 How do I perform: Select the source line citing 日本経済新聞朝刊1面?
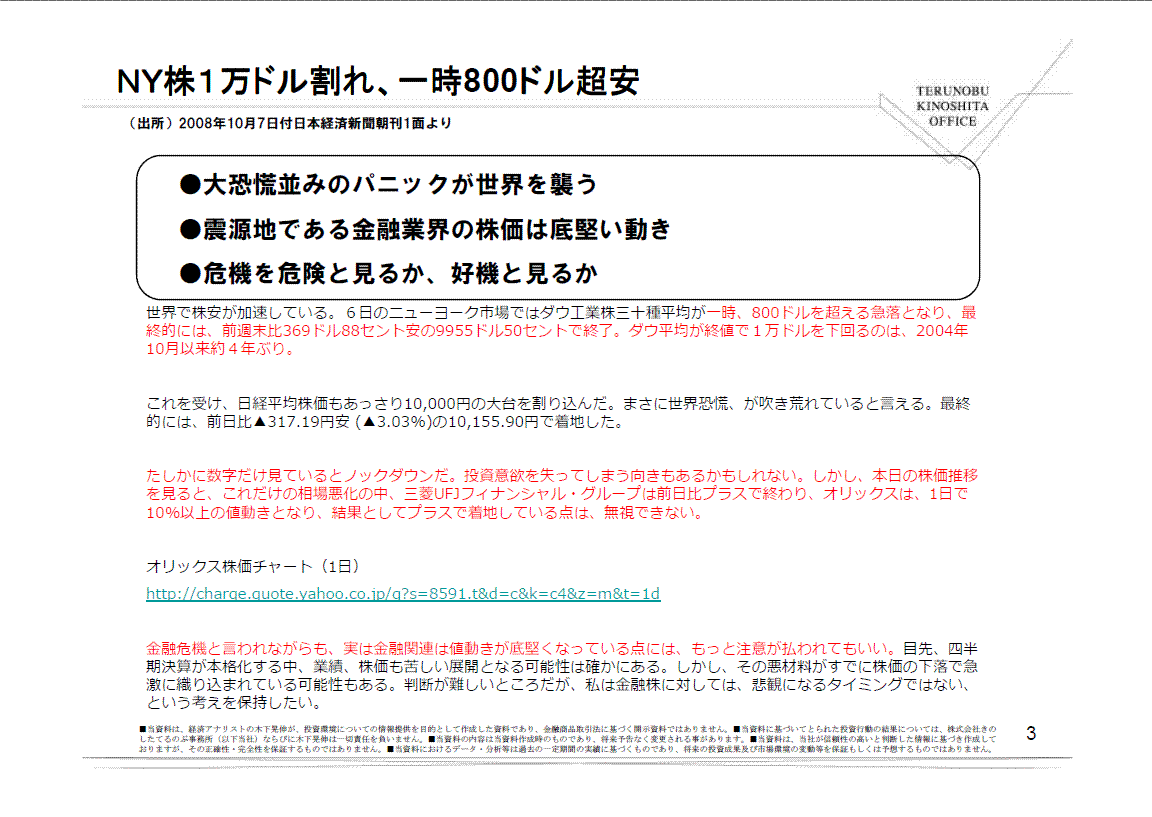point(290,124)
